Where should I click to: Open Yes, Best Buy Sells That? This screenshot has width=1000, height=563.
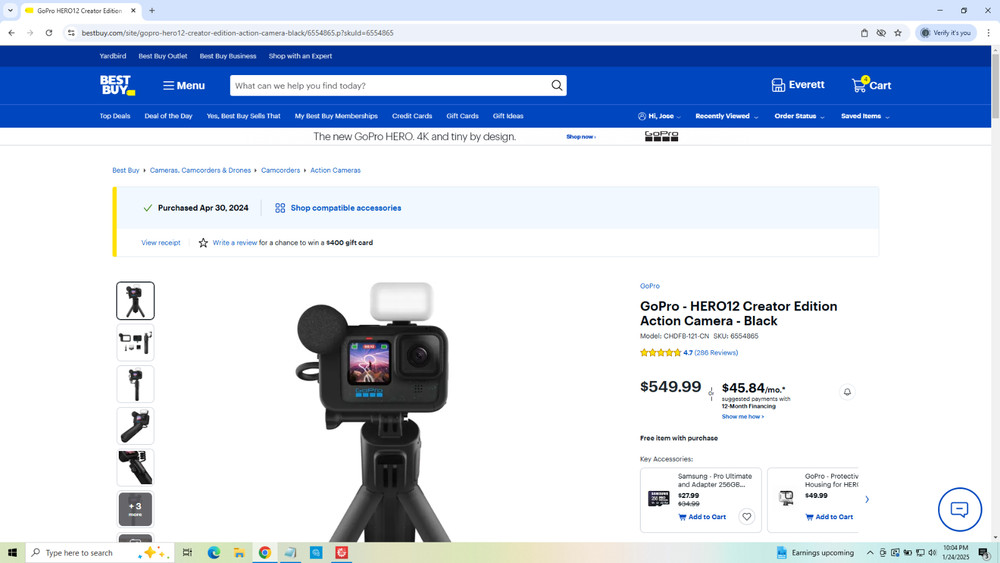click(x=244, y=116)
